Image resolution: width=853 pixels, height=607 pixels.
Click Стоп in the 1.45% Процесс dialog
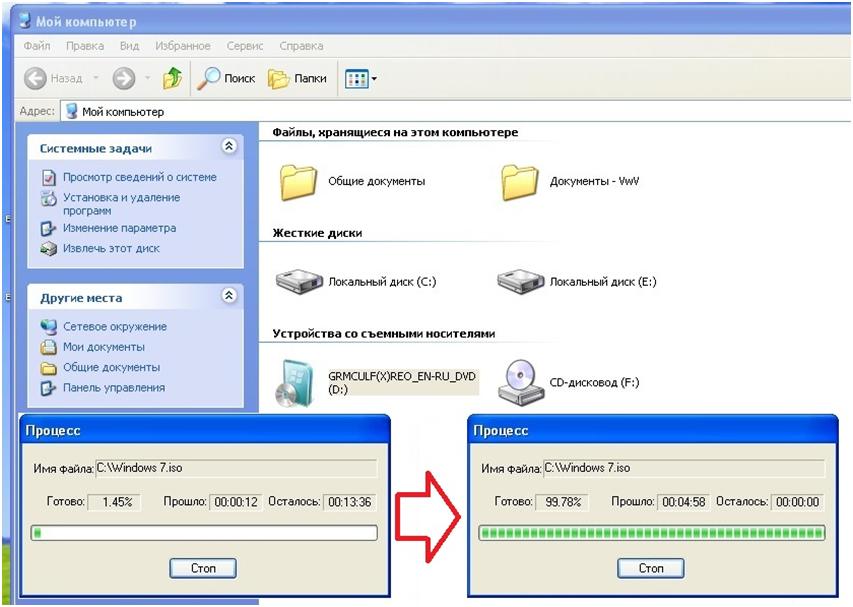point(203,568)
